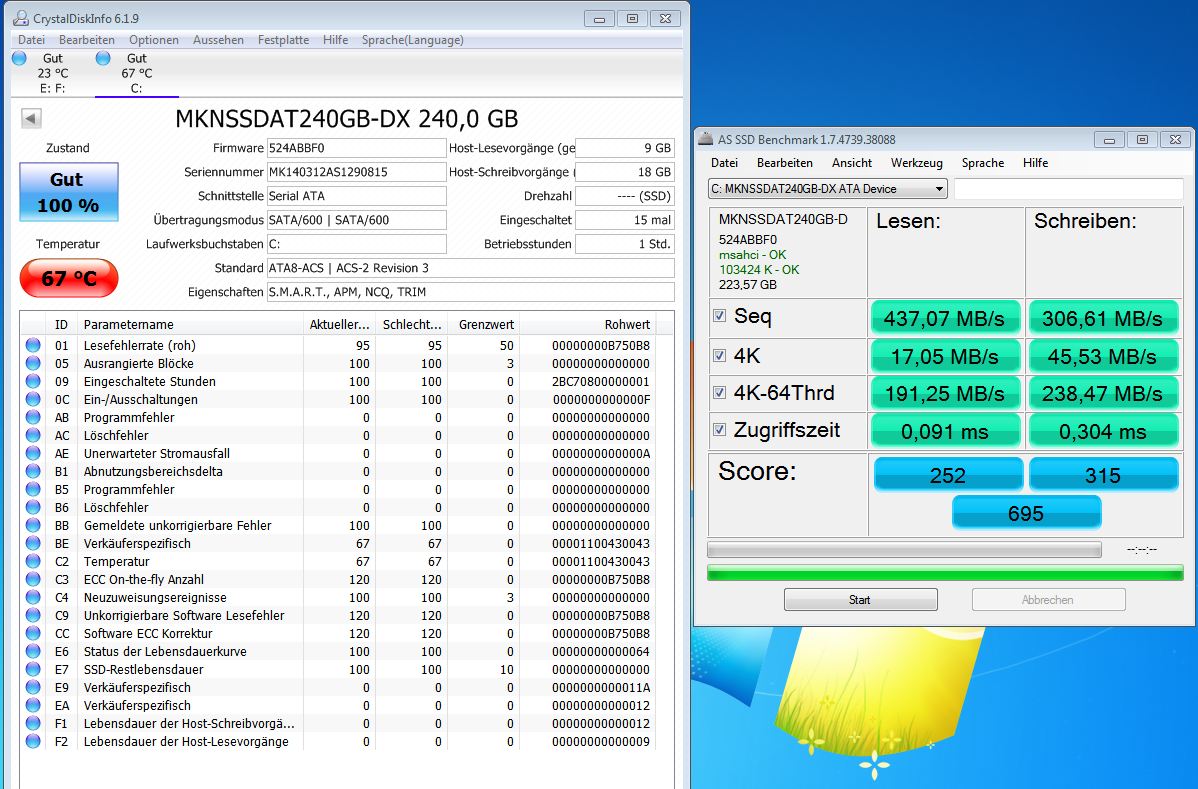
Task: Click the AS SSD Benchmark title bar icon
Action: (705, 140)
